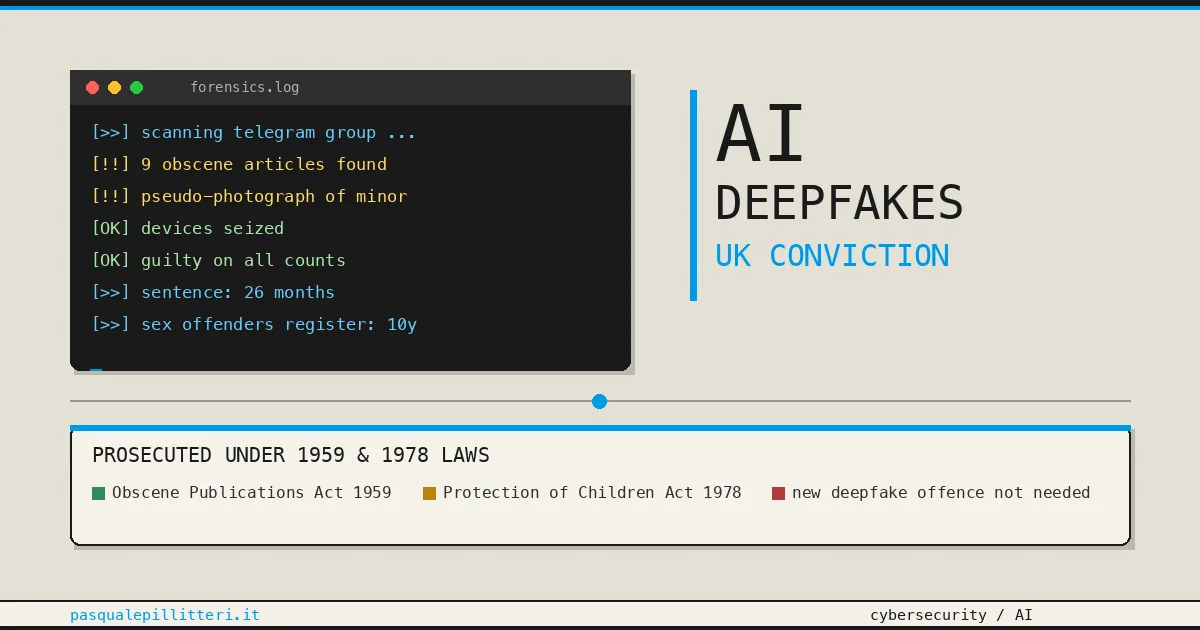The width and height of the screenshot is (1200, 630).
Task: Click the 'Protection of Children Act 1978' label
Action: click(592, 492)
